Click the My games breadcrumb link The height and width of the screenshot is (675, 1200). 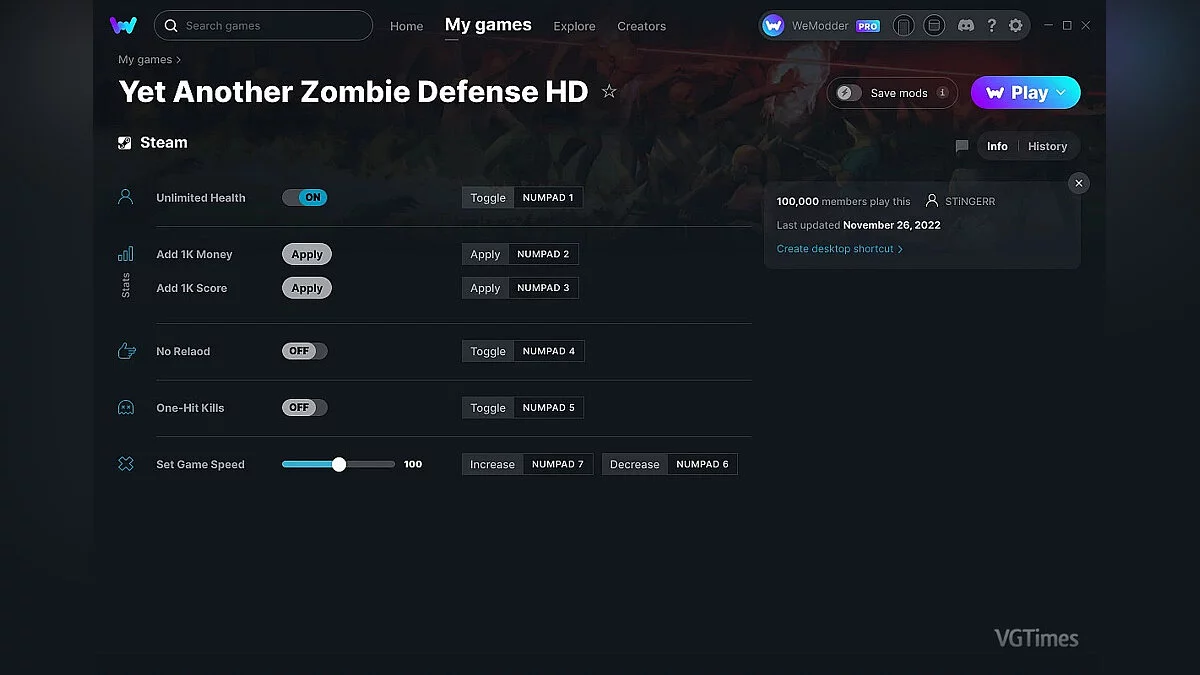[145, 60]
